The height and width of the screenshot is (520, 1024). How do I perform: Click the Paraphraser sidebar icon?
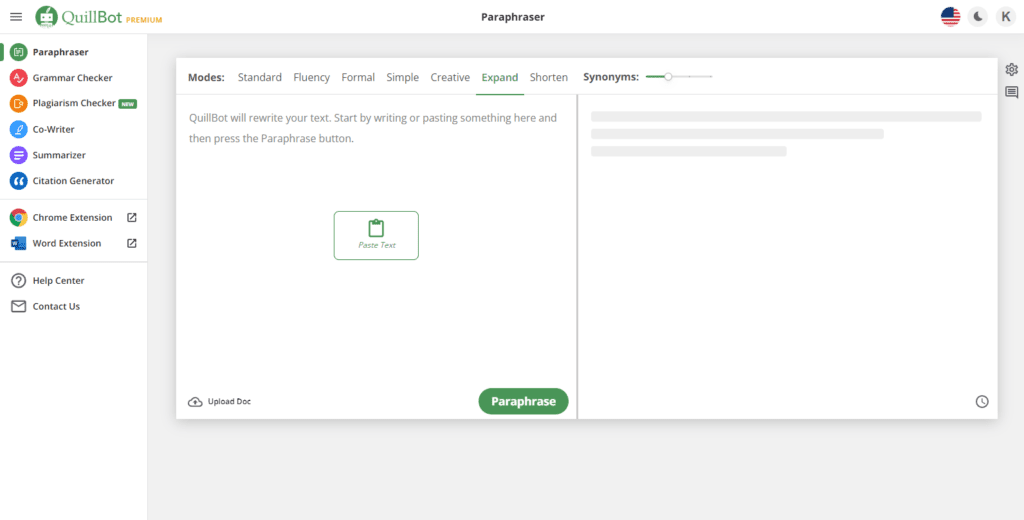click(18, 52)
